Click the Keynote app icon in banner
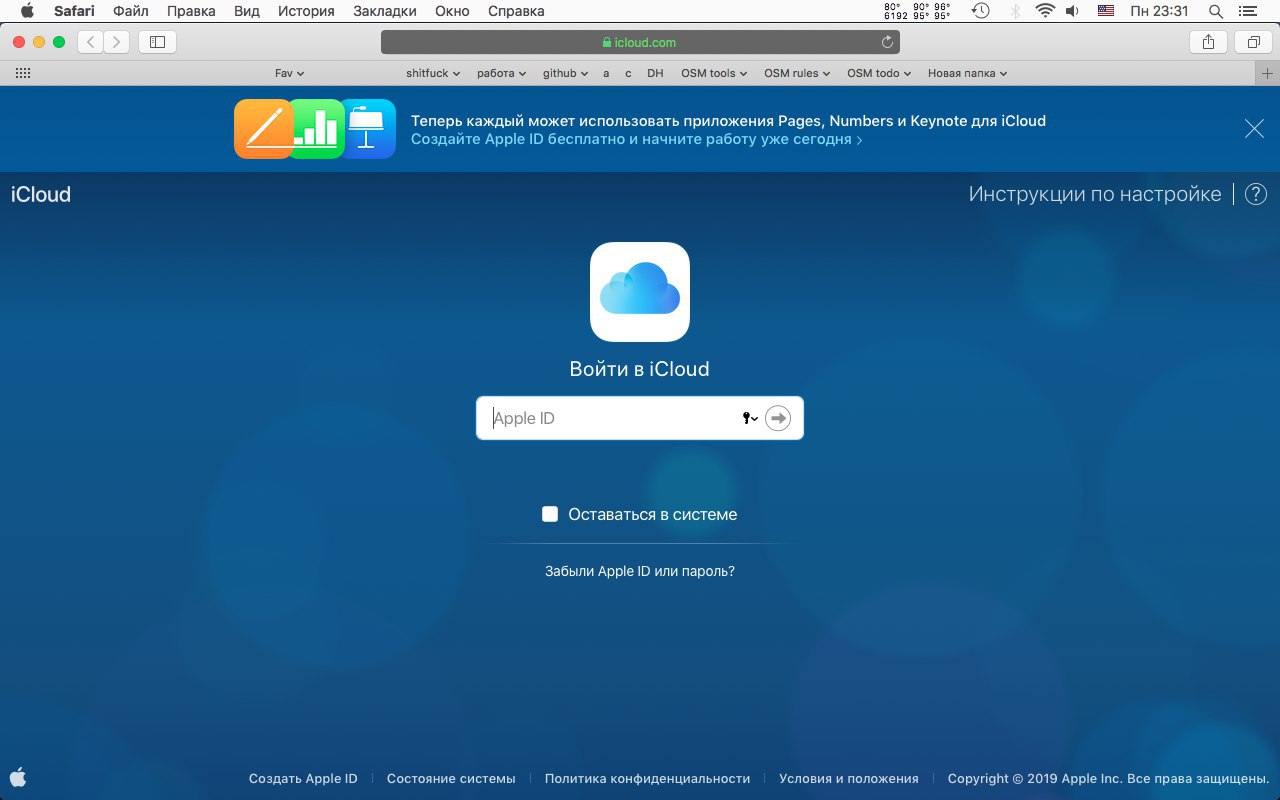Image resolution: width=1280 pixels, height=800 pixels. (x=368, y=129)
